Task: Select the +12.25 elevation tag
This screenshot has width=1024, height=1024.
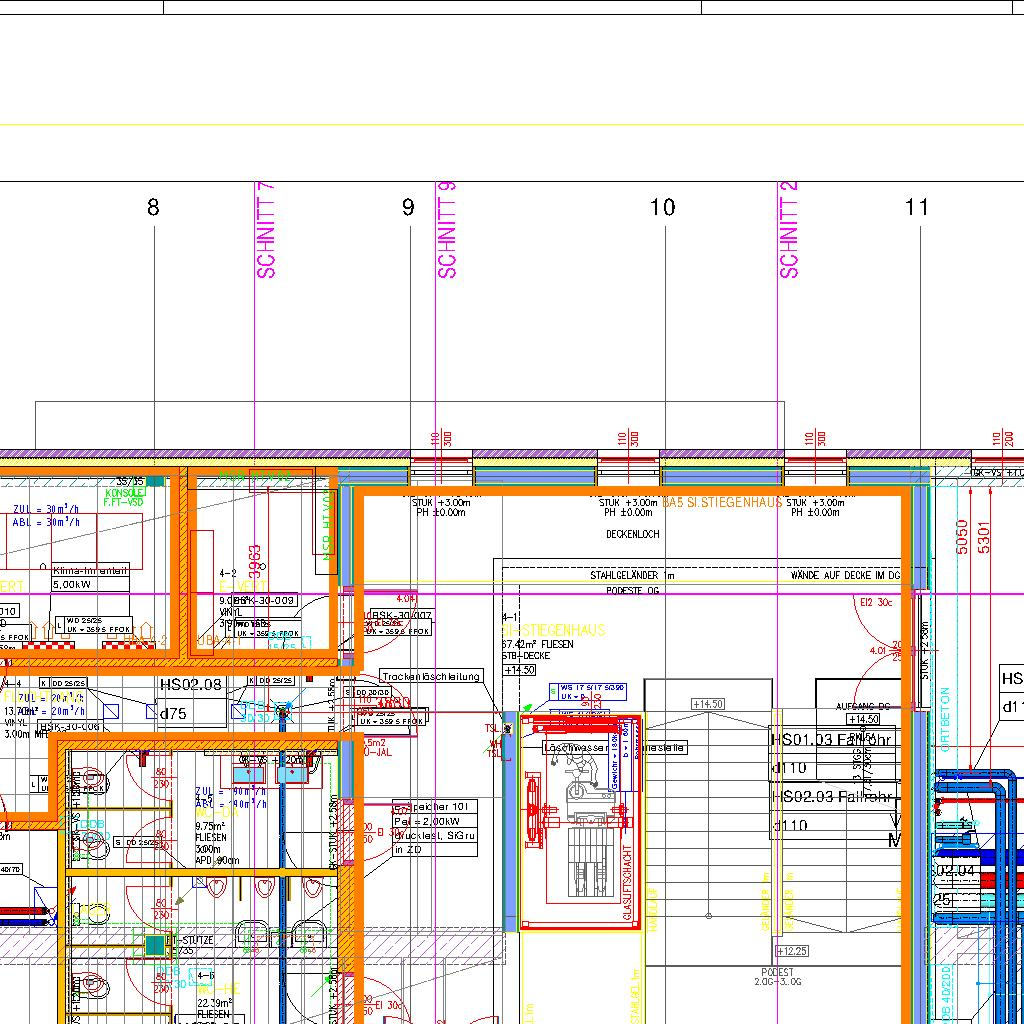Action: pyautogui.click(x=792, y=951)
